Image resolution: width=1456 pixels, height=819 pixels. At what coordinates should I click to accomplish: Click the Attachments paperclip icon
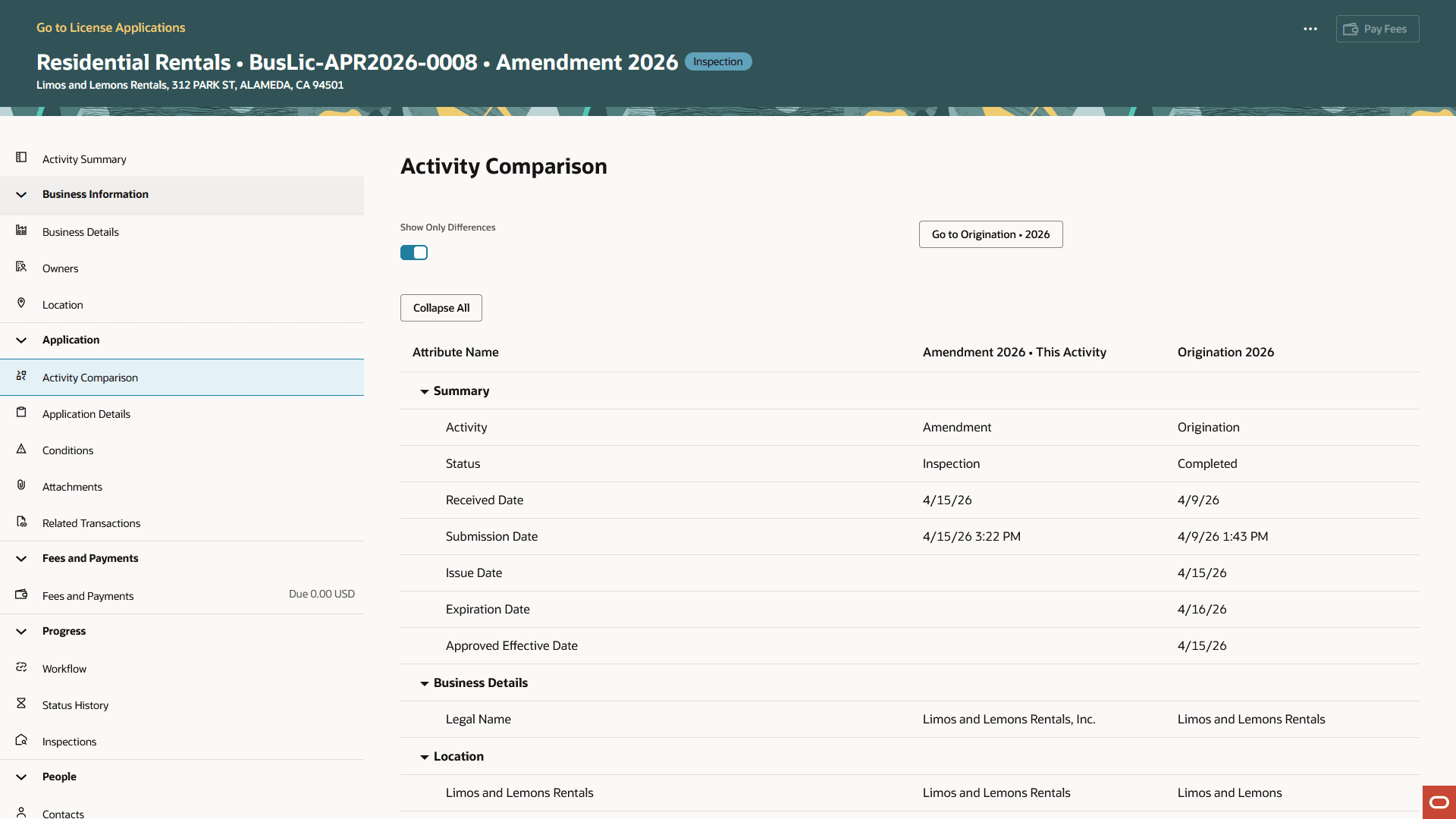tap(21, 485)
